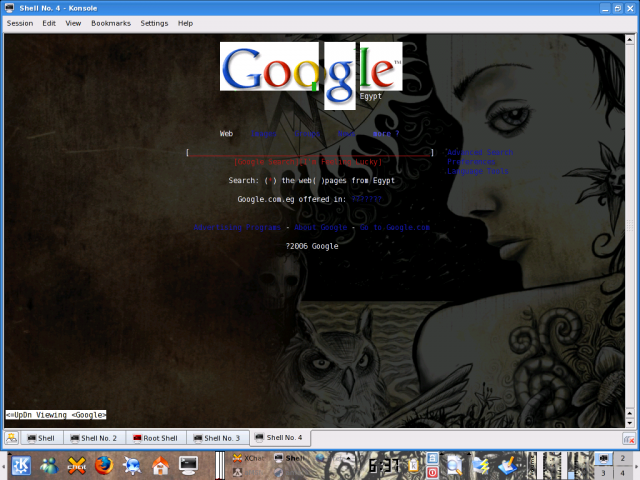640x480 pixels.
Task: Select 'pages from Egypt' radio button
Action: click(x=319, y=180)
